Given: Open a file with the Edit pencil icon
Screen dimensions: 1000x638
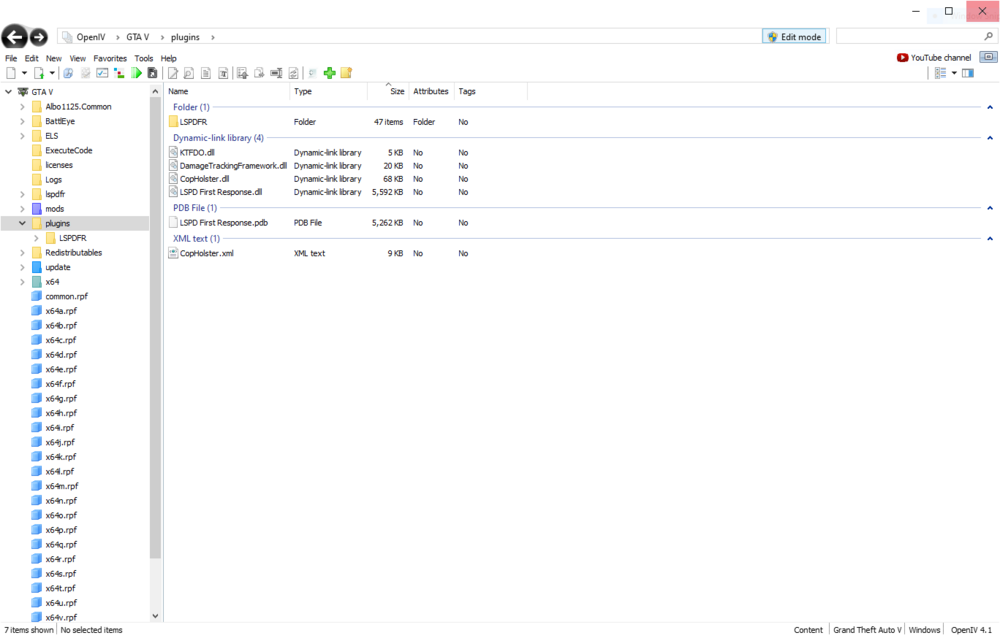Looking at the screenshot, I should tap(171, 73).
